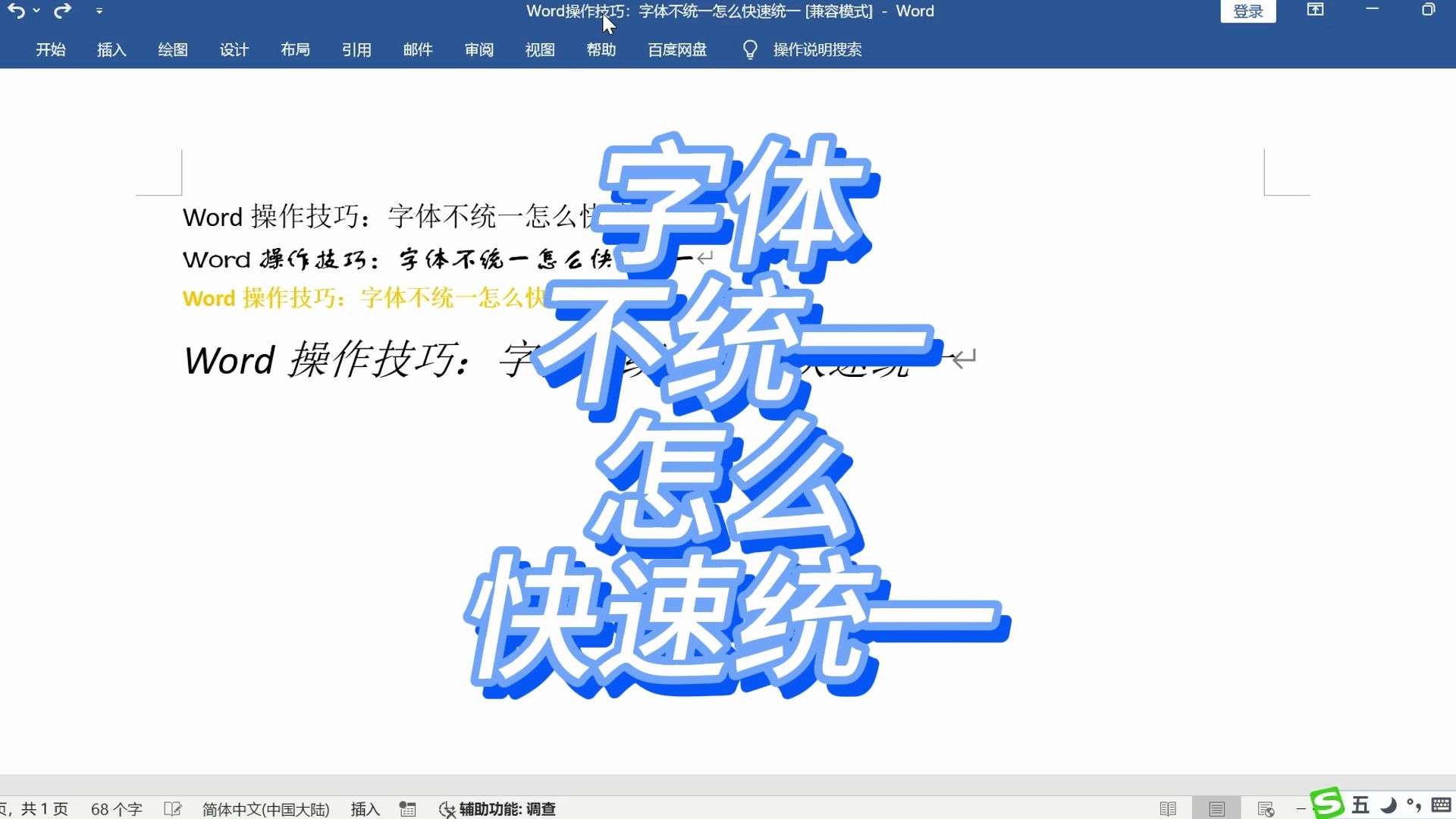Switch to the 邮件 ribbon tab
Viewport: 1456px width, 819px height.
[418, 49]
